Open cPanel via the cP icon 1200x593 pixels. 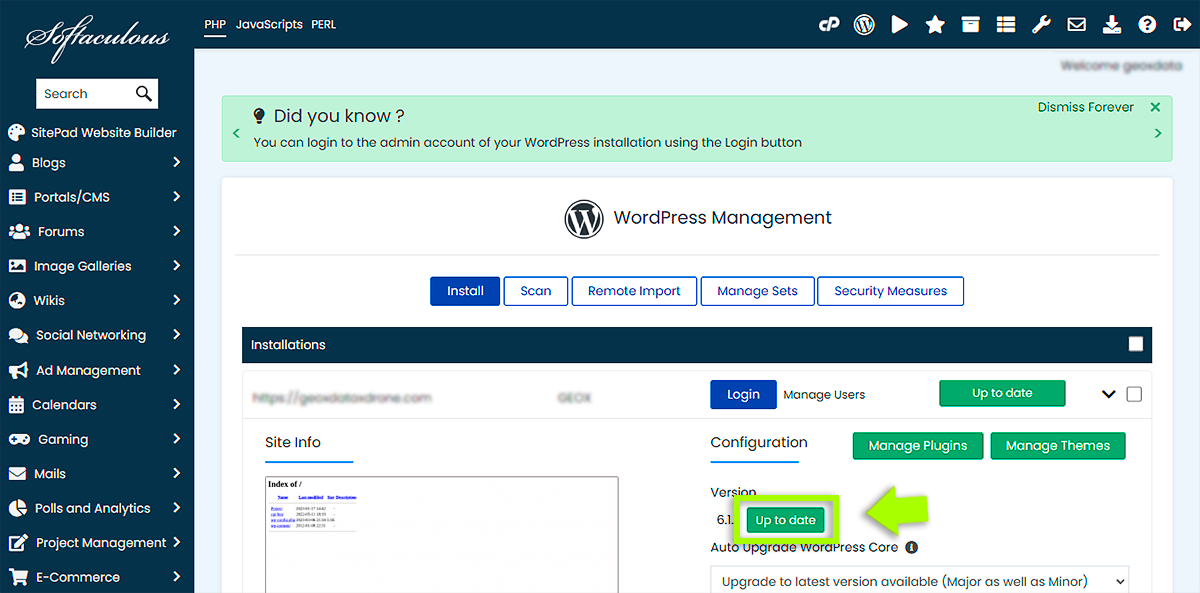[828, 25]
